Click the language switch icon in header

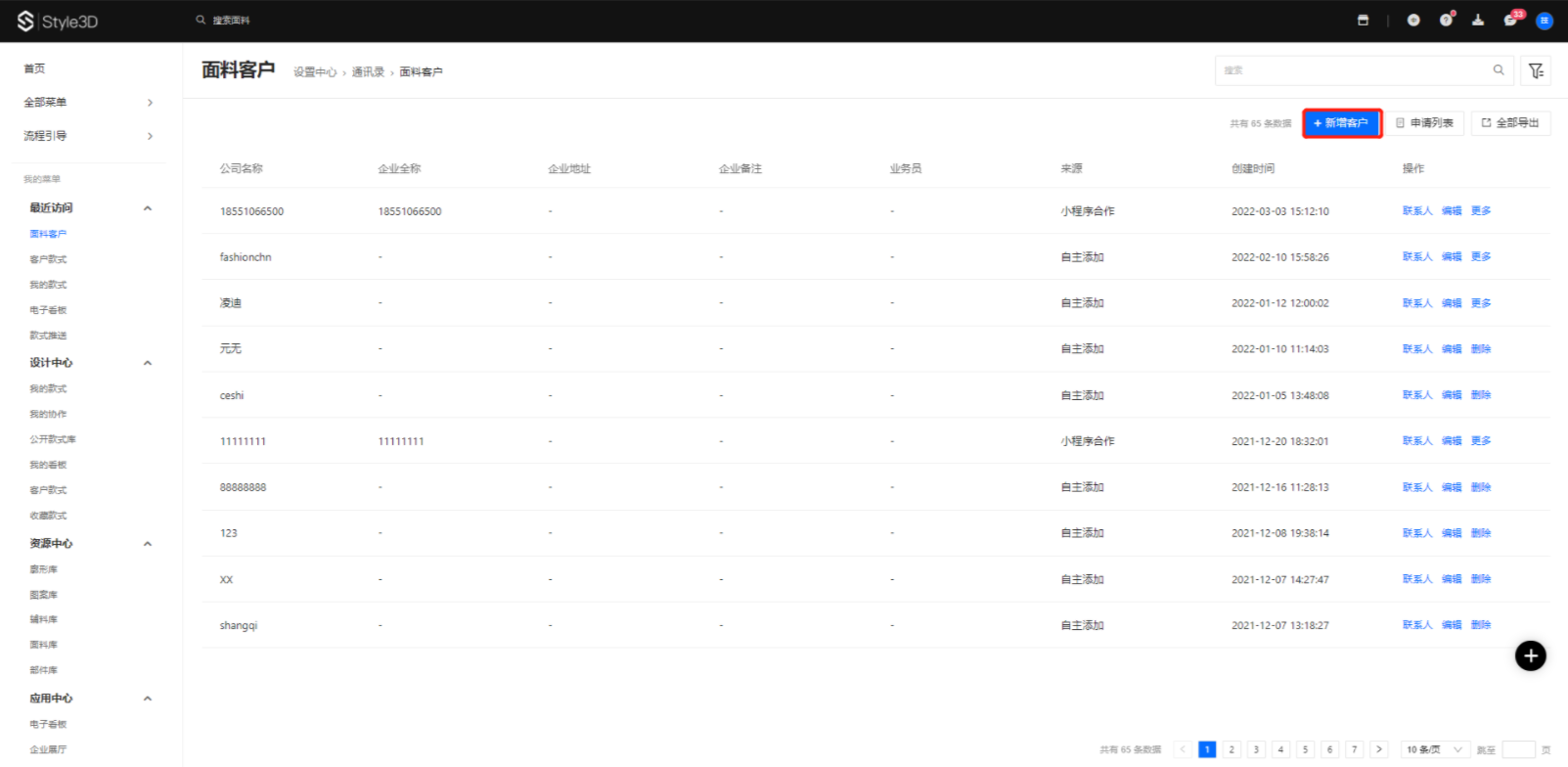[x=1413, y=21]
